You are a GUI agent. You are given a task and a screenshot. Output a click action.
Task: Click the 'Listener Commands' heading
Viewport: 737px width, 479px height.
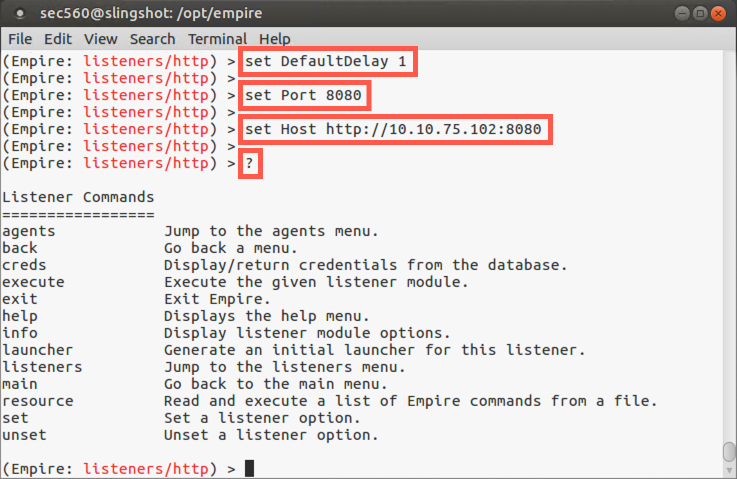coord(78,197)
